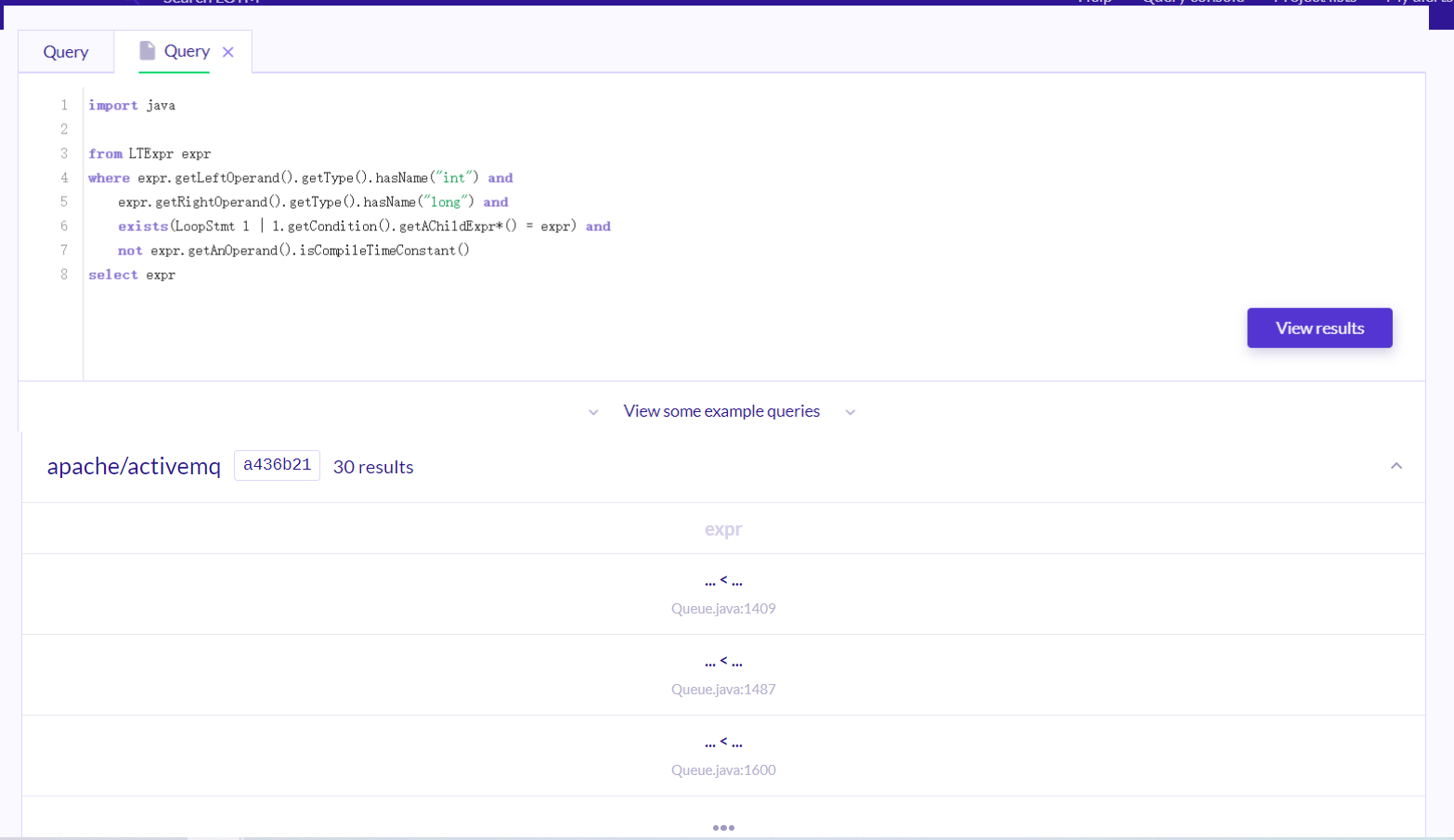Click the Queue.java:1600 location text
1454x840 pixels.
pos(723,770)
